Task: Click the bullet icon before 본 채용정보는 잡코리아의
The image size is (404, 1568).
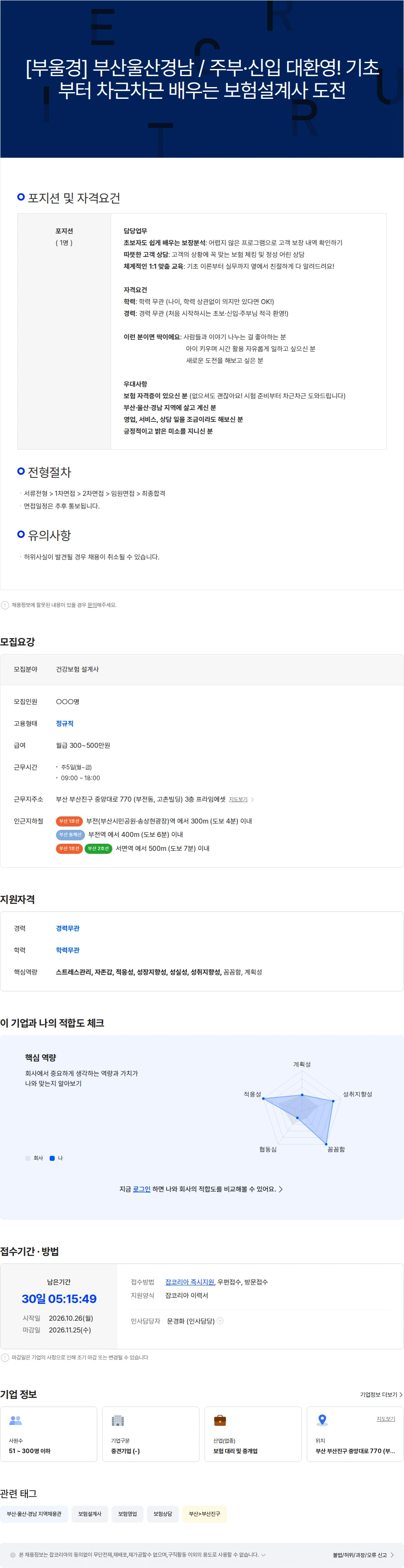Action: pyautogui.click(x=13, y=1555)
